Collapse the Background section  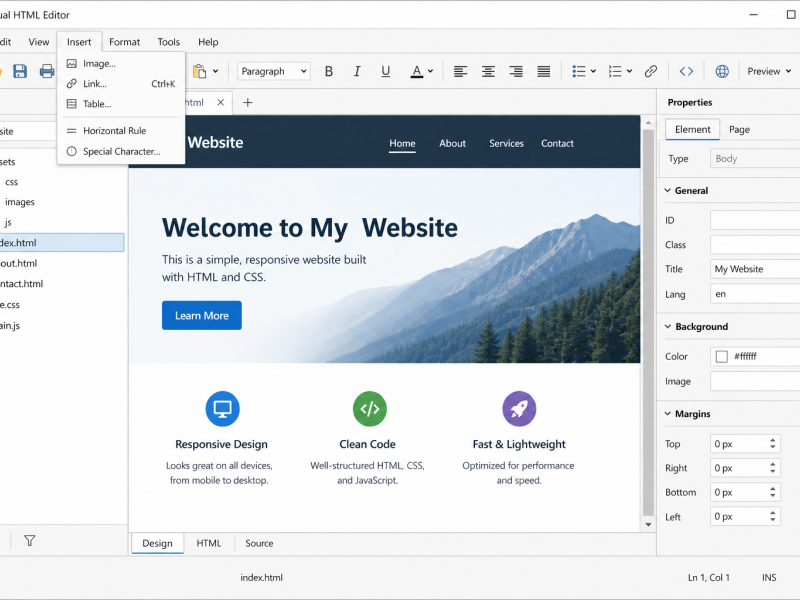(x=667, y=327)
